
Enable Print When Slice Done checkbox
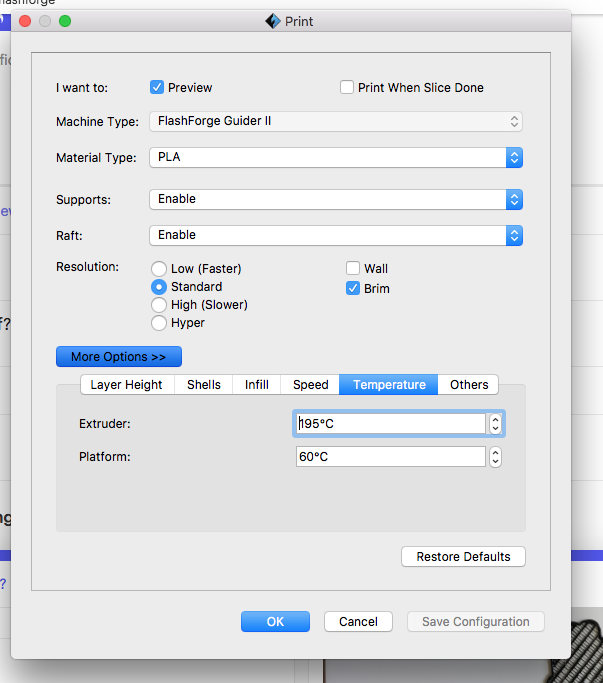pyautogui.click(x=347, y=88)
